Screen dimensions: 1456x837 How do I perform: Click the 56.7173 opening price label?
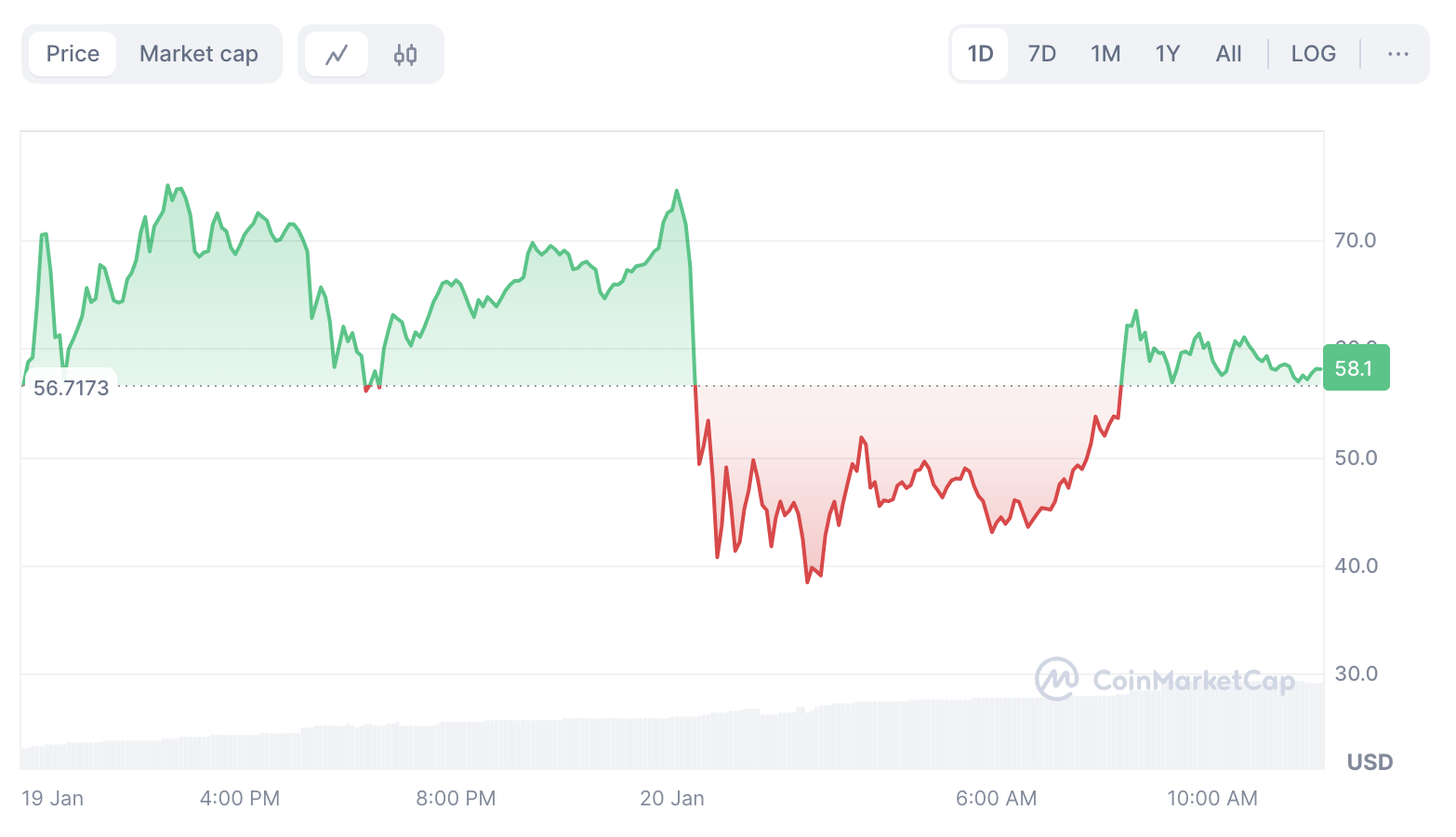click(x=71, y=388)
